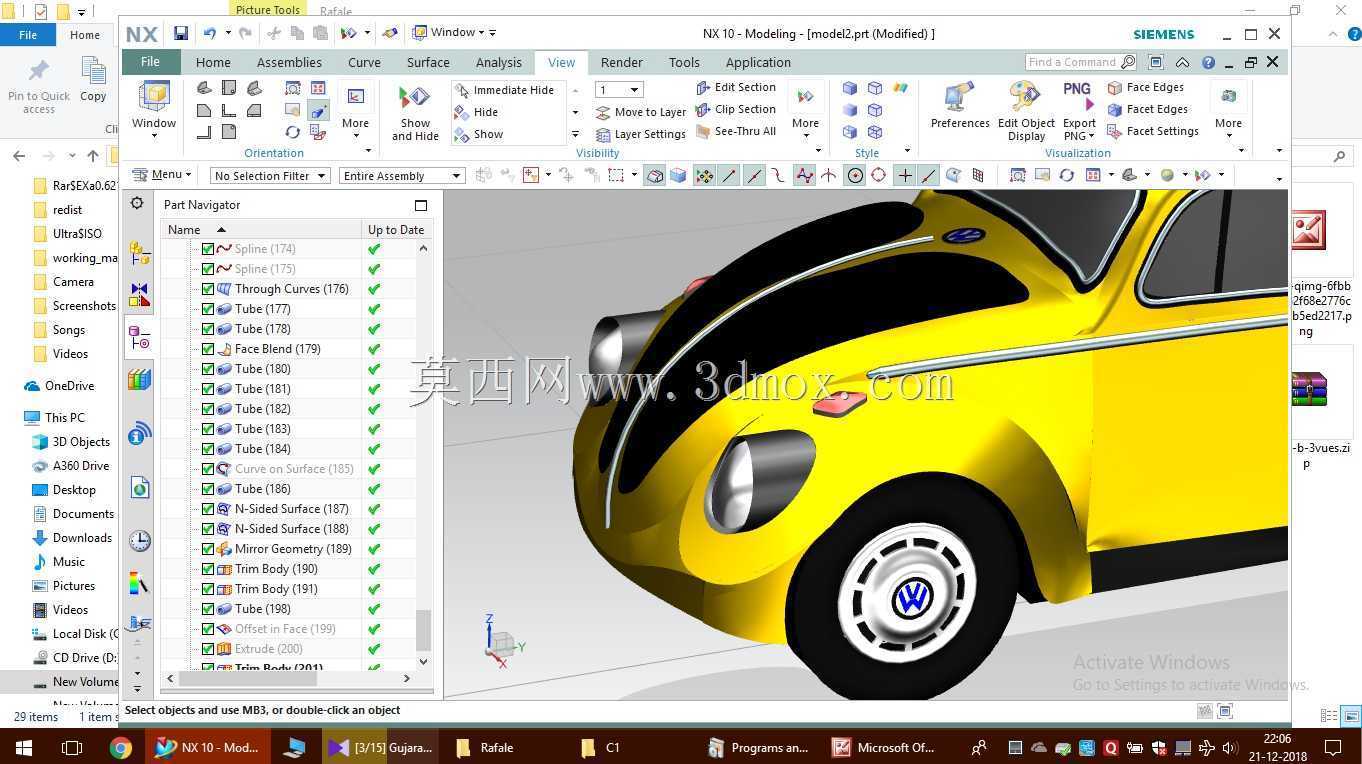Click the Edit Section button

[736, 87]
